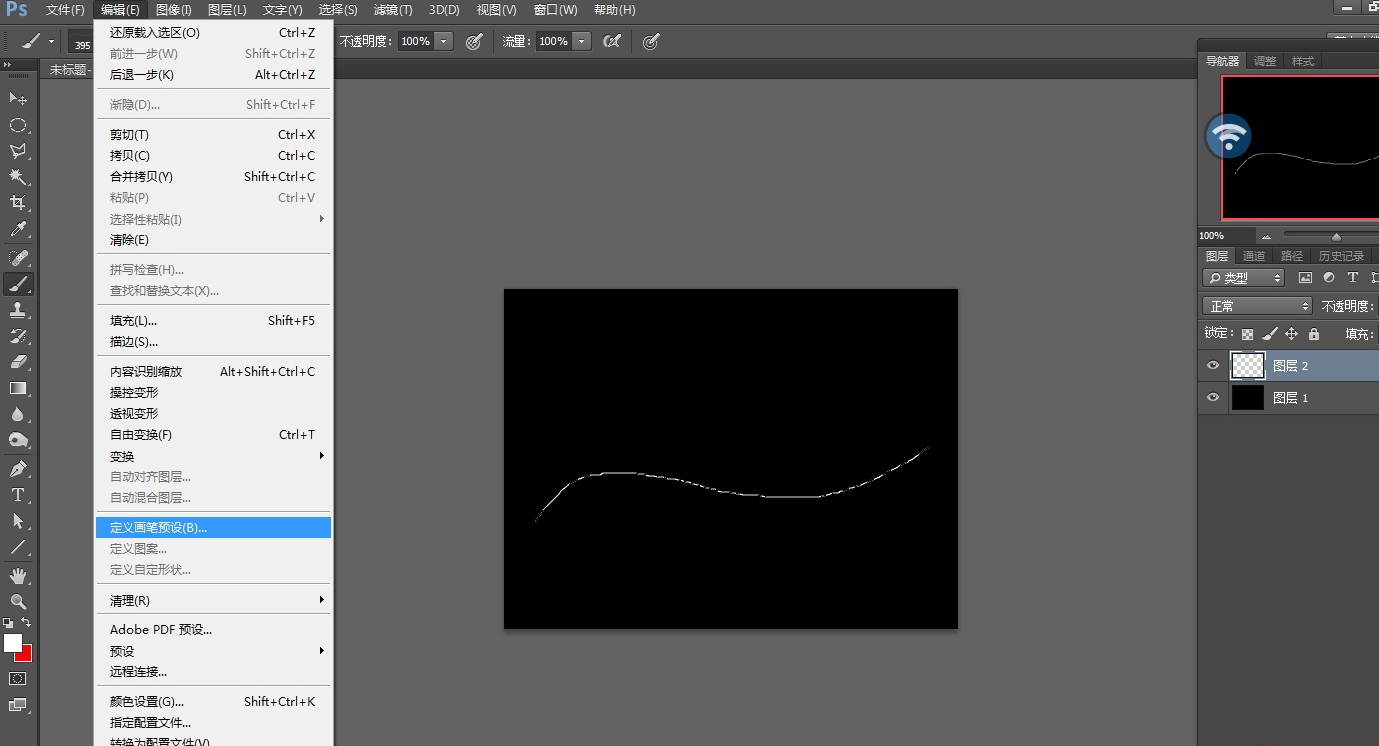Open the 图像(I) menu
Image resolution: width=1379 pixels, height=746 pixels.
point(174,10)
